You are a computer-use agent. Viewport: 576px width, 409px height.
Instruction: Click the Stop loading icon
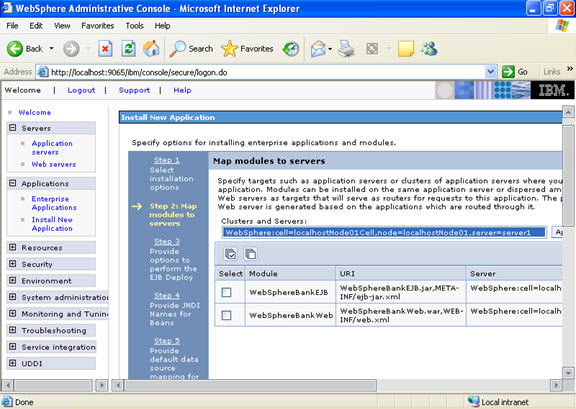tap(105, 49)
